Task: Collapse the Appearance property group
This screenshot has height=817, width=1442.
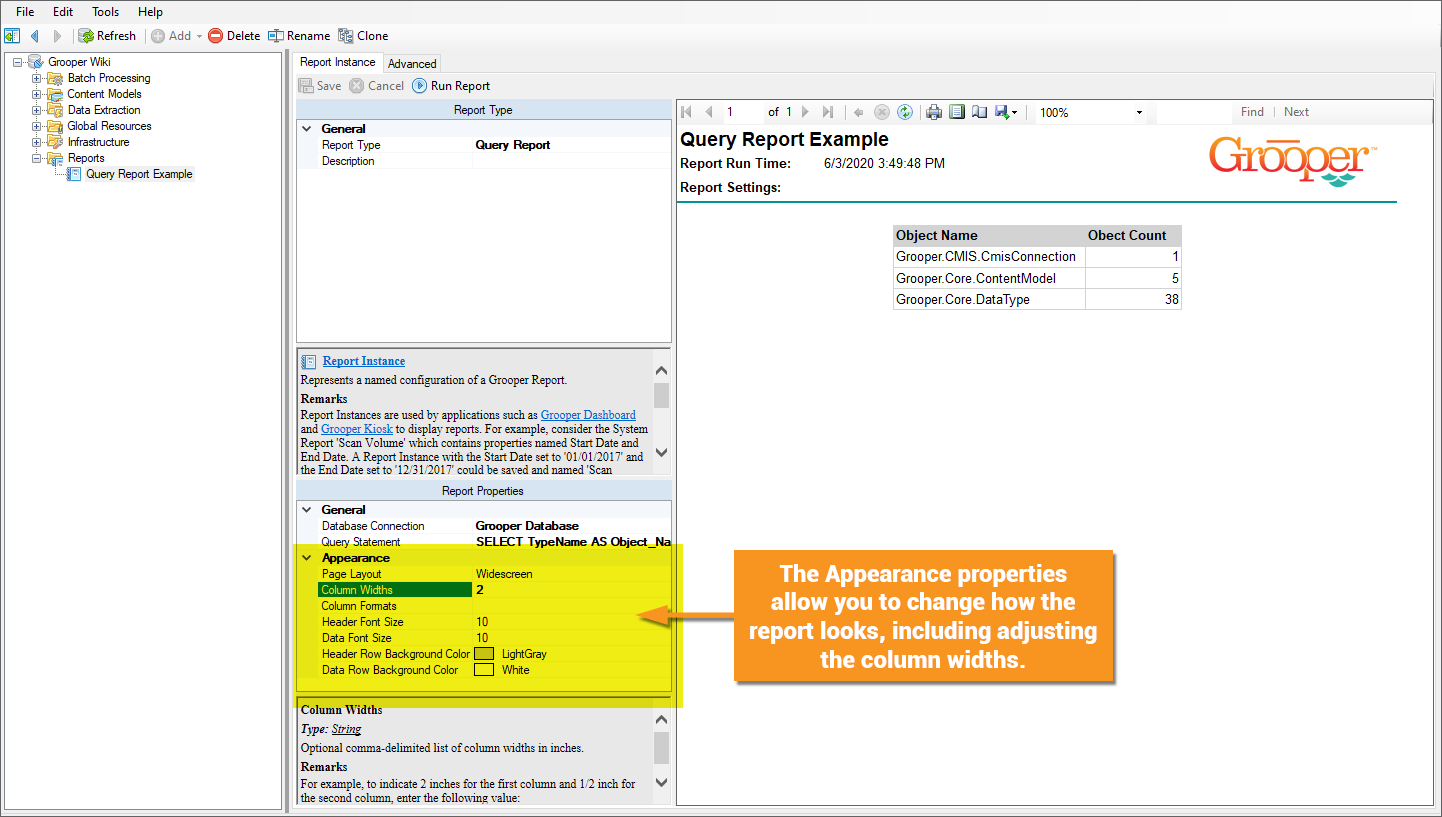Action: pyautogui.click(x=307, y=558)
